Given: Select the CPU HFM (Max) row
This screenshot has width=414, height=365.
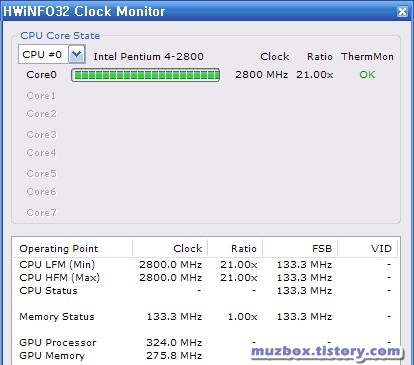Looking at the screenshot, I should (205, 278).
